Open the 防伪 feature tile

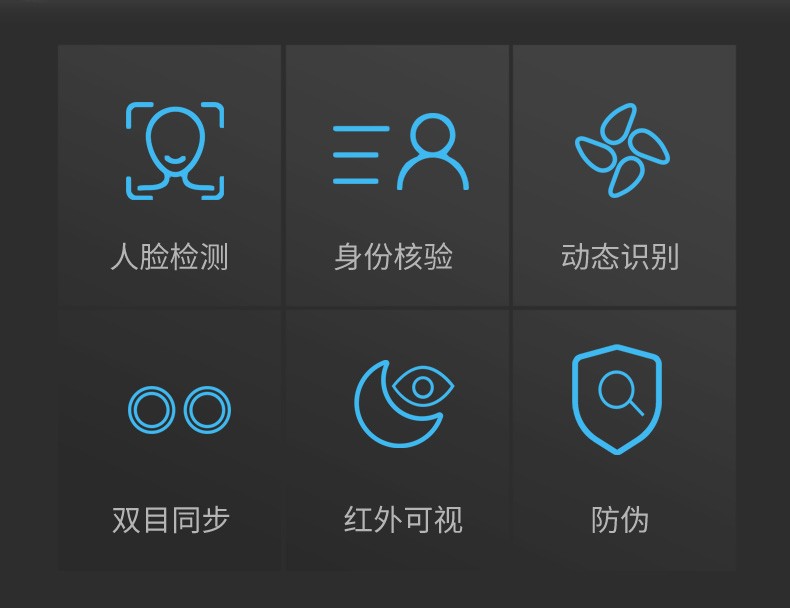click(x=625, y=440)
